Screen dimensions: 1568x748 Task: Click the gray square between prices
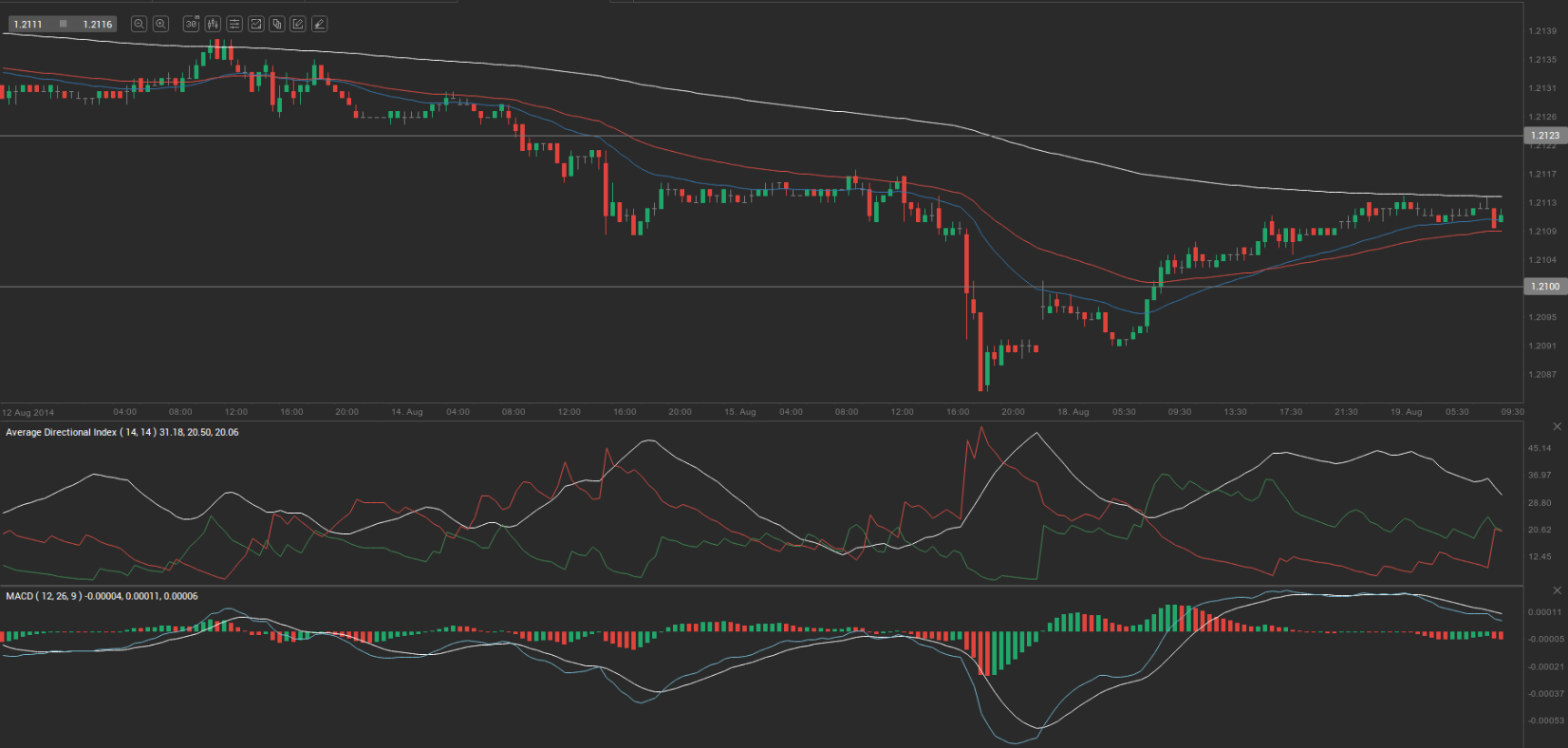63,24
